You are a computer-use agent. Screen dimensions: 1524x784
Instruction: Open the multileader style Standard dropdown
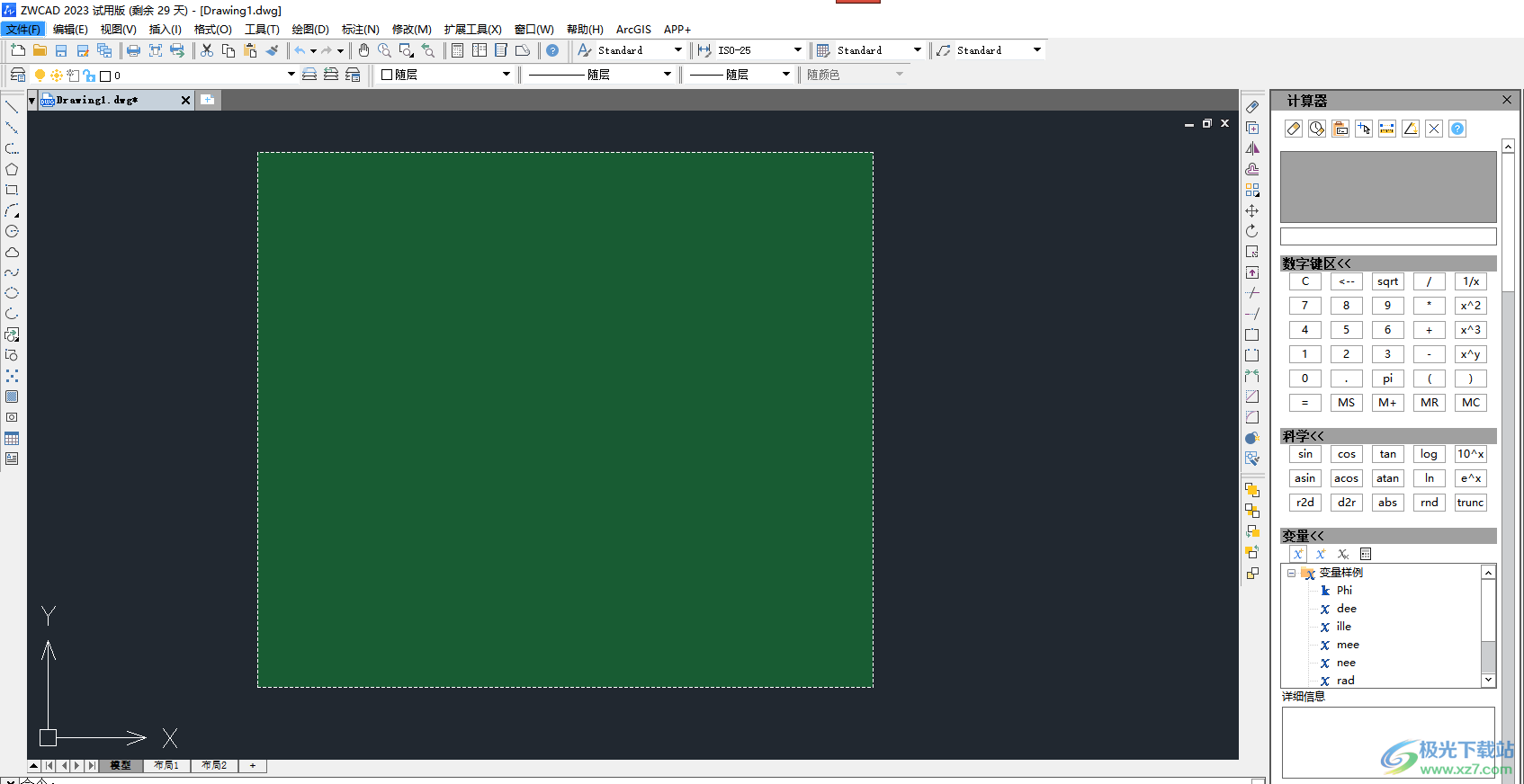(1036, 50)
